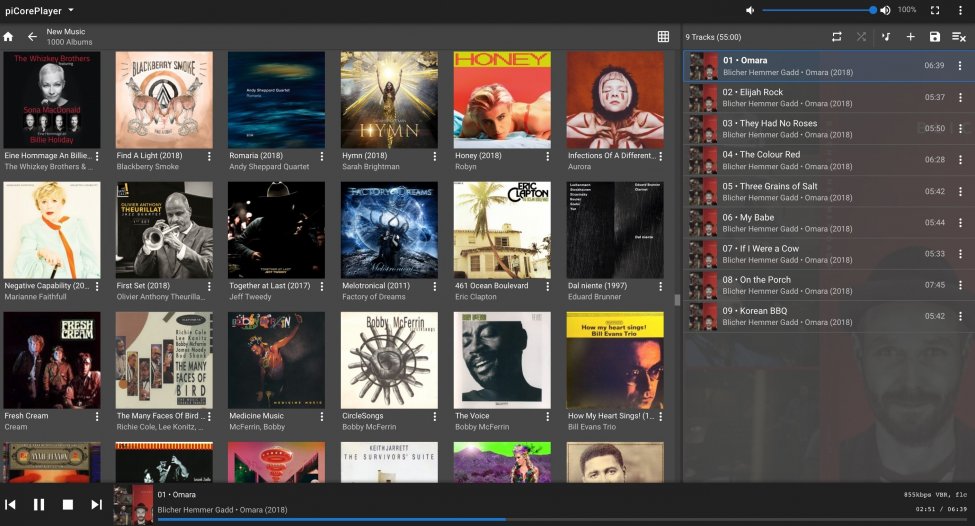Open the Find A Light album menu

tap(209, 156)
